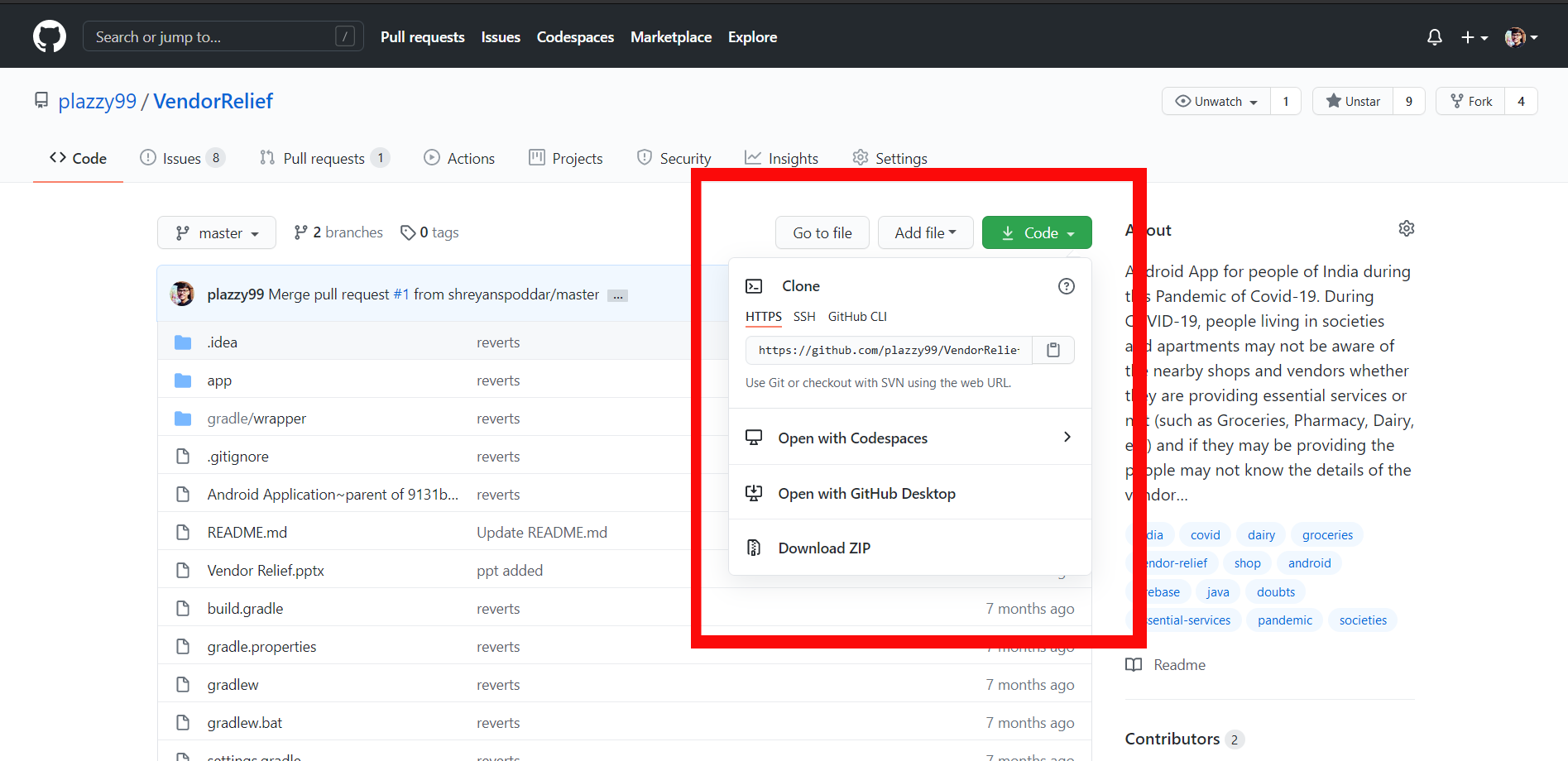Copy clone URL with clipboard icon
The height and width of the screenshot is (761, 1568).
click(x=1053, y=351)
